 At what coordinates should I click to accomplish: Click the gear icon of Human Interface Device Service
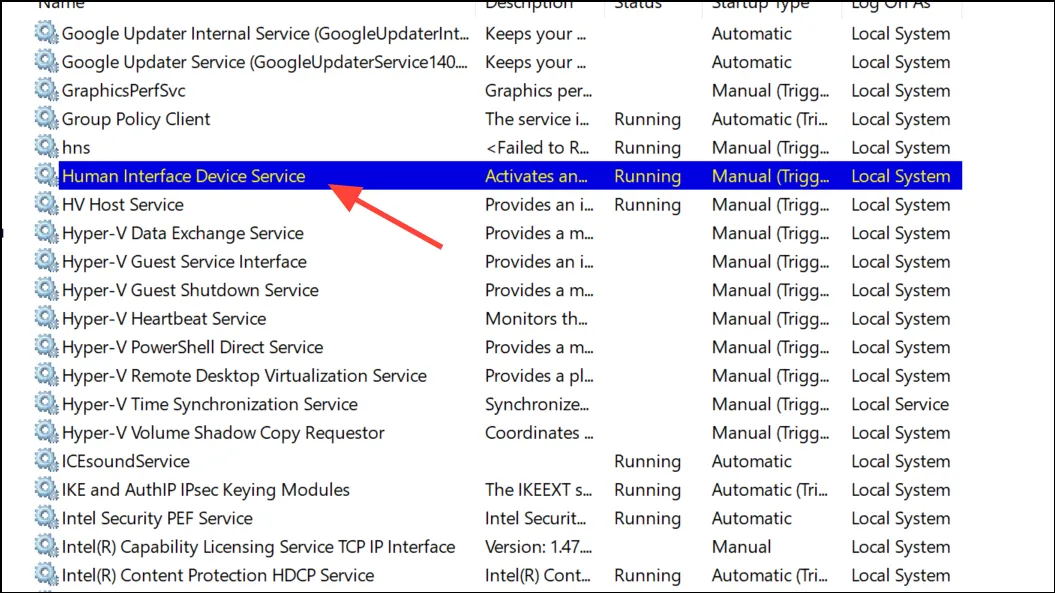(x=46, y=175)
